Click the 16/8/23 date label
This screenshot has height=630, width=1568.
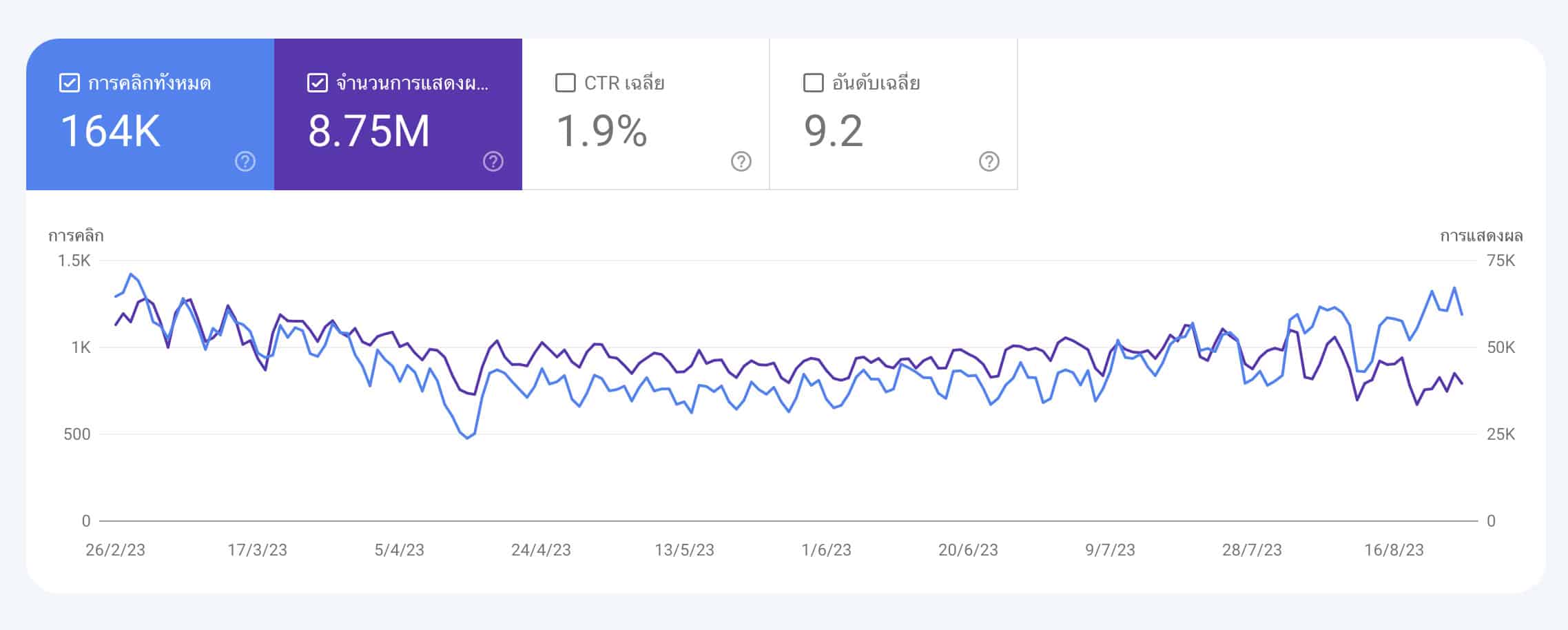(1394, 550)
